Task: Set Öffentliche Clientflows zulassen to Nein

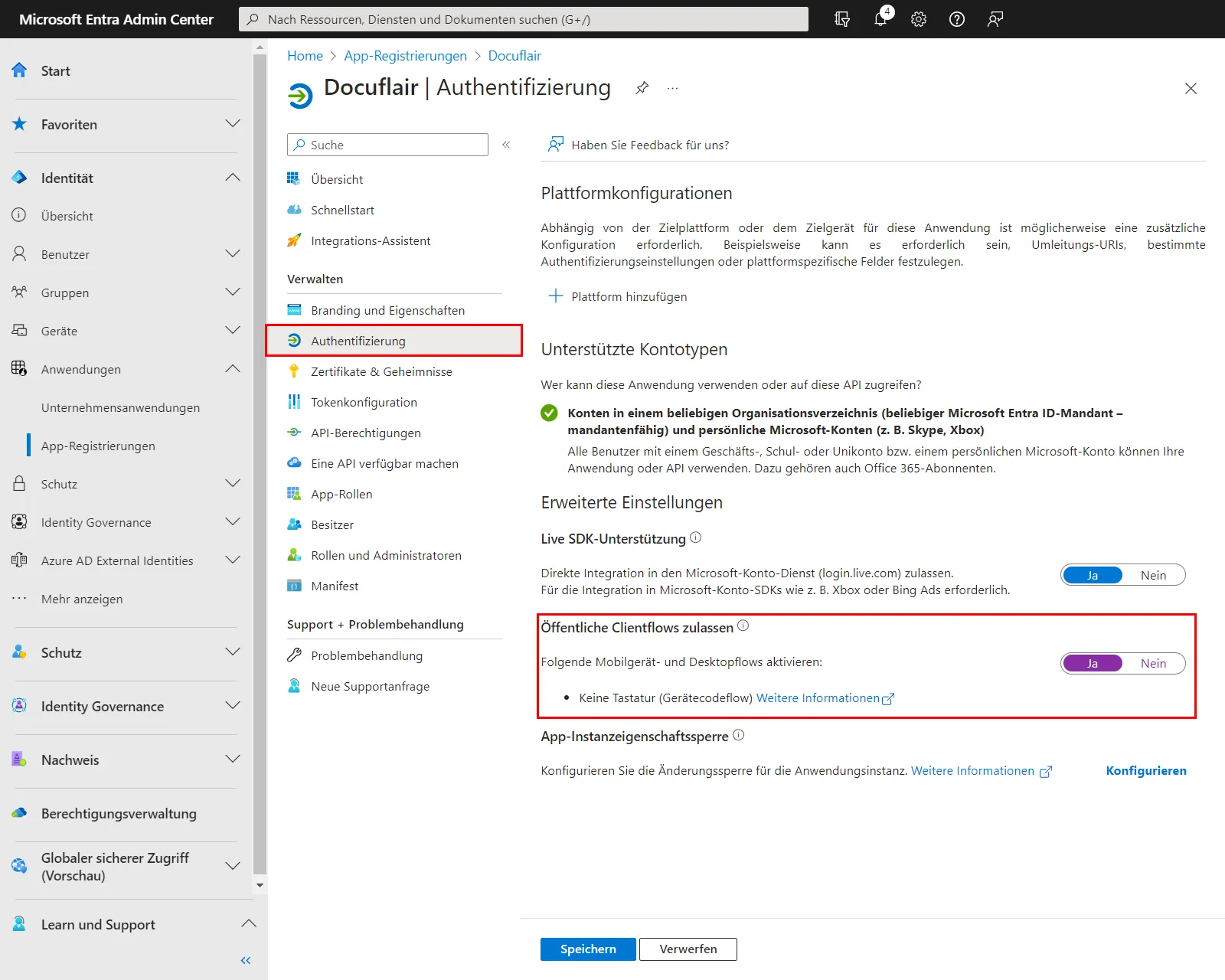Action: coord(1153,663)
